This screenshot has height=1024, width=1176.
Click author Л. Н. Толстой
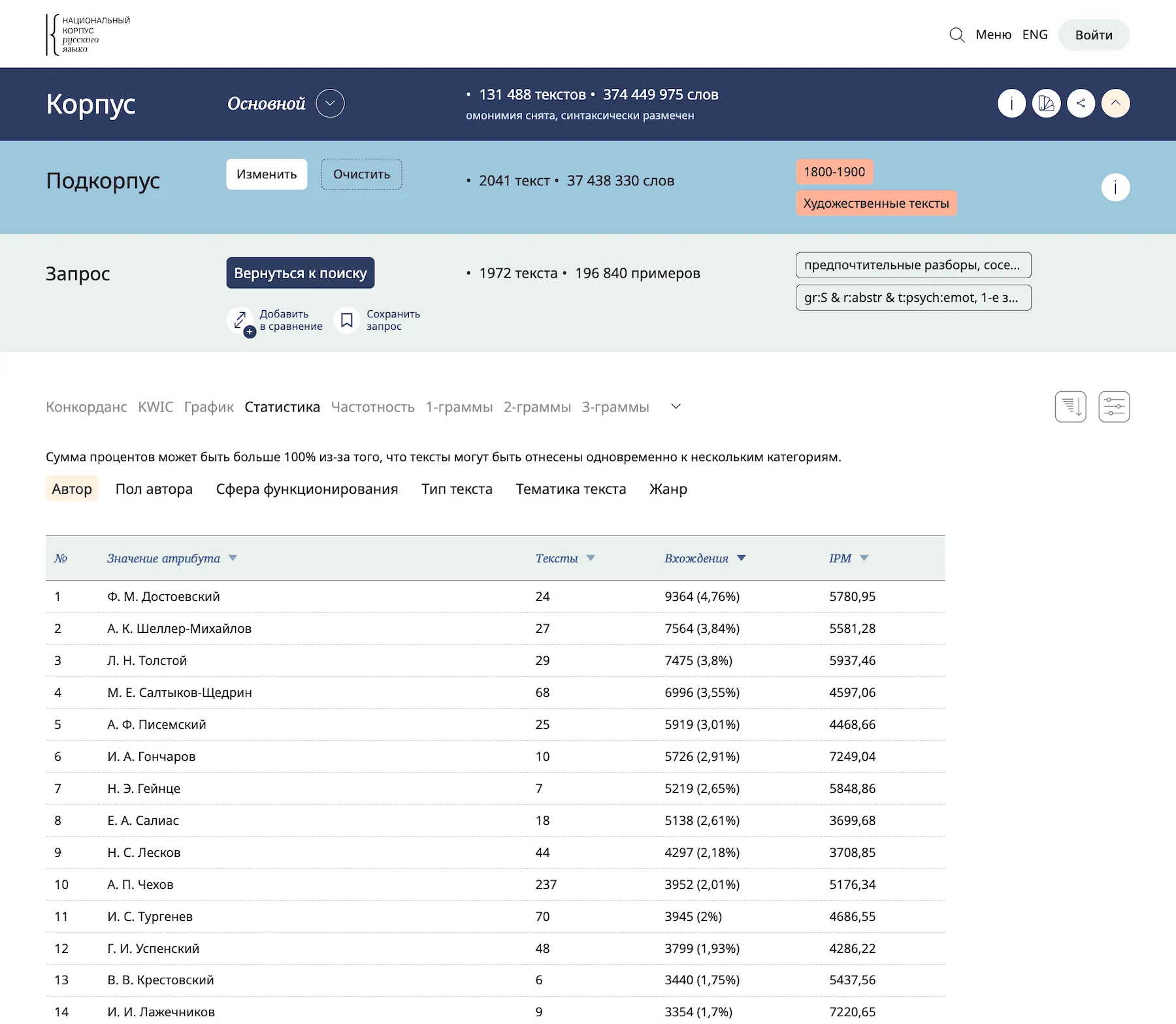click(147, 660)
